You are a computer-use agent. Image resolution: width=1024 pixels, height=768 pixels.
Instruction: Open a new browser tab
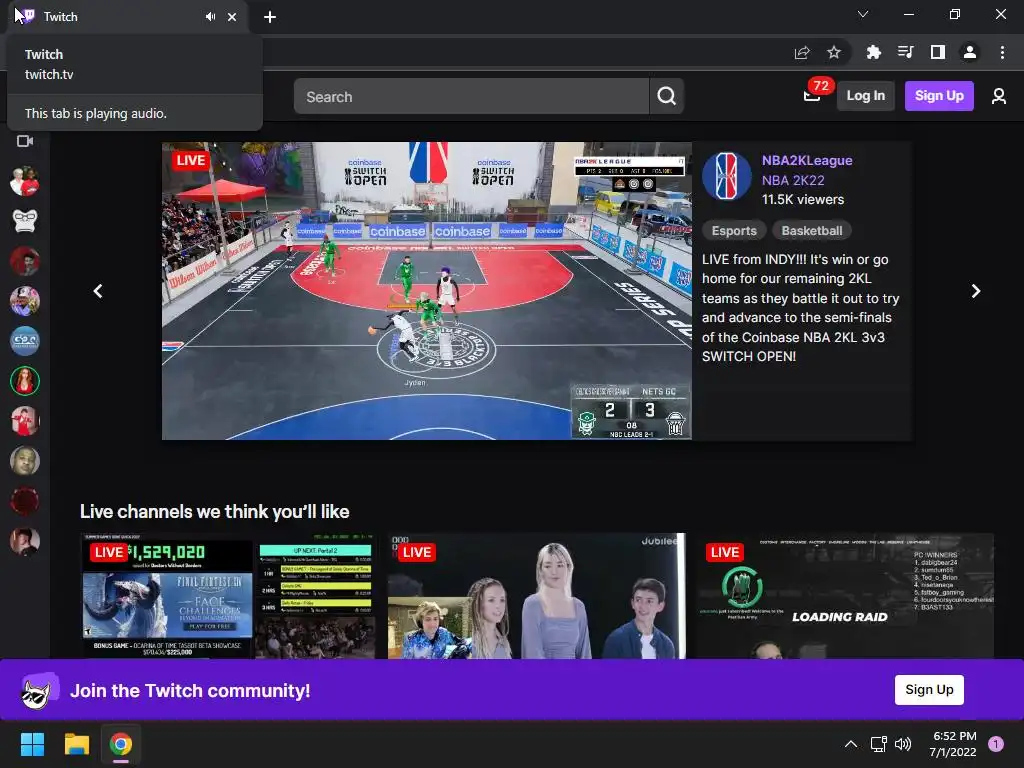pos(270,17)
